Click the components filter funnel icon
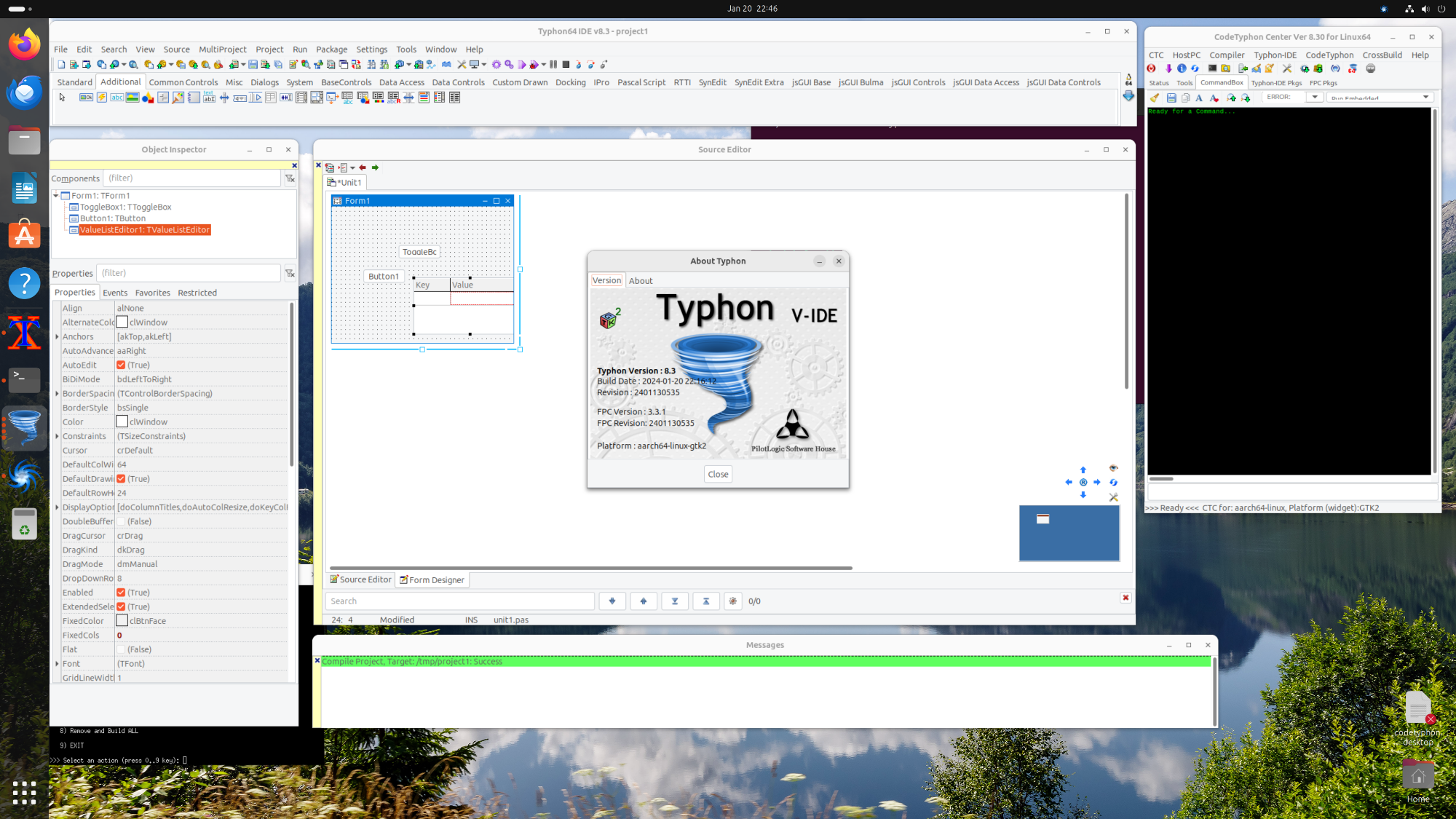 (290, 178)
